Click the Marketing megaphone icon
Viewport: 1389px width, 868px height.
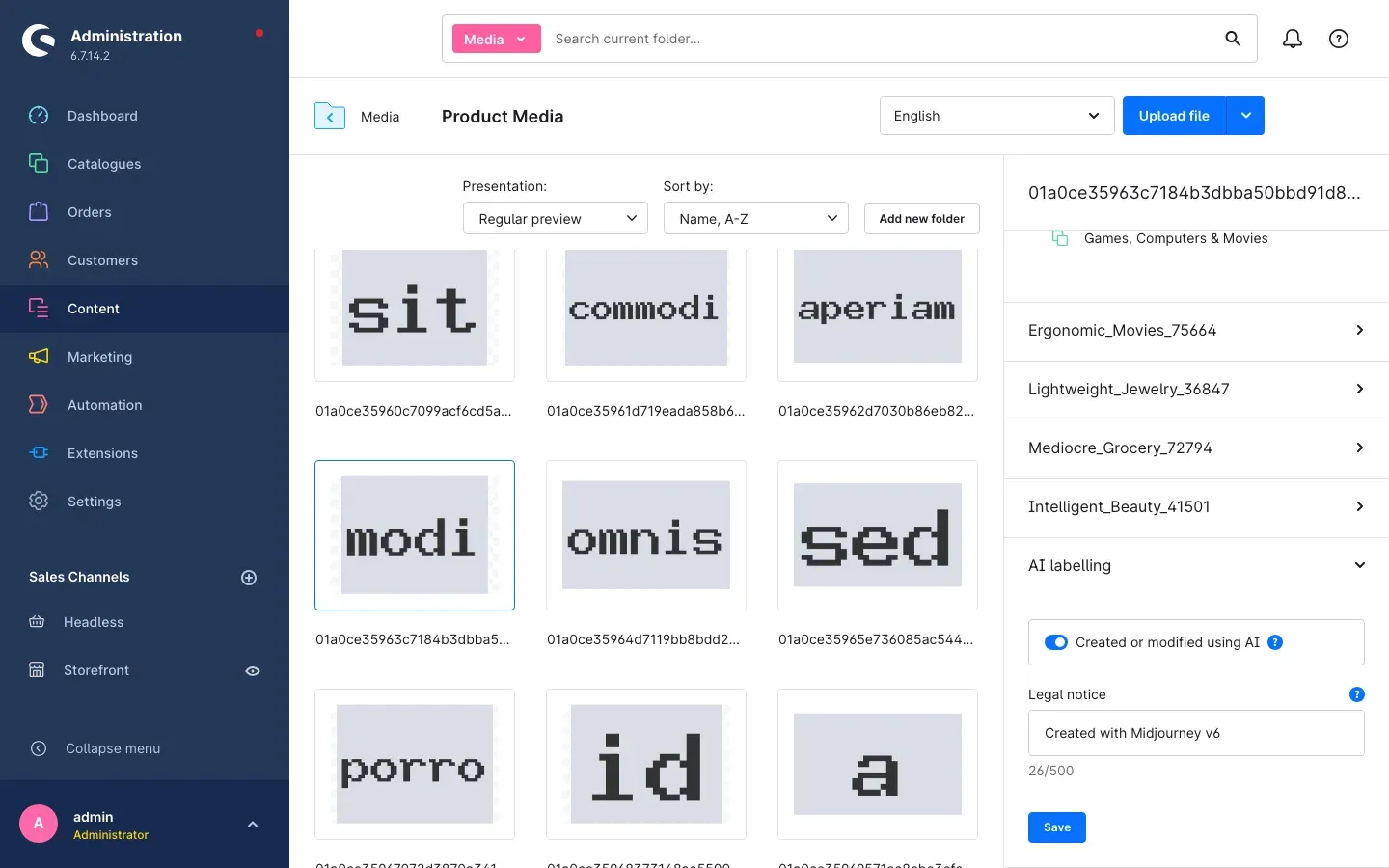tap(39, 357)
